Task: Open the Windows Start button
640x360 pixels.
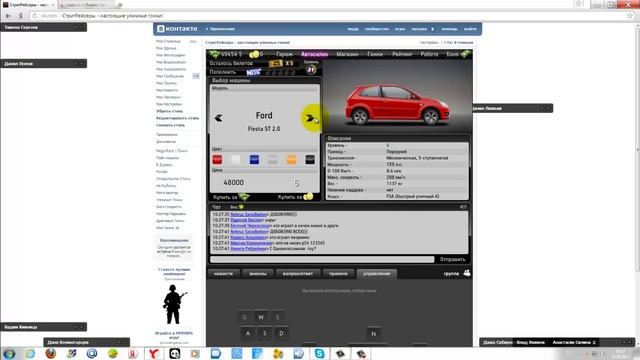Action: (9, 353)
